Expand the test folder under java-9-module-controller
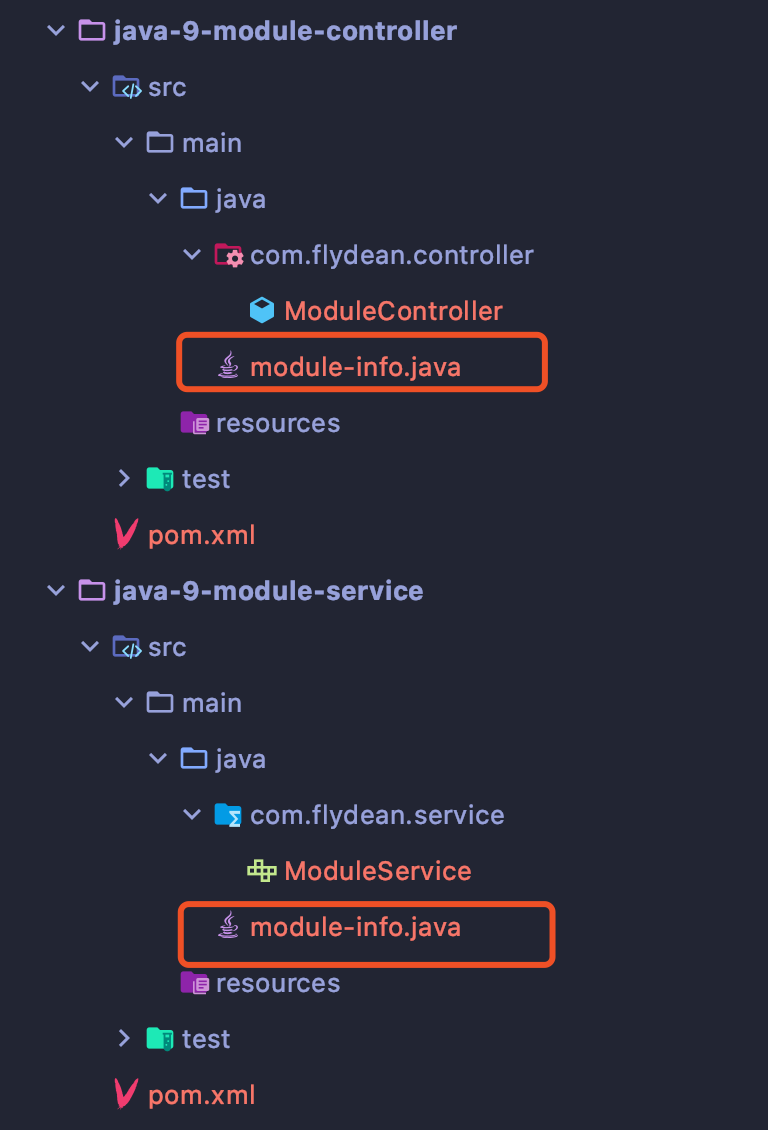The width and height of the screenshot is (768, 1130). pos(124,478)
